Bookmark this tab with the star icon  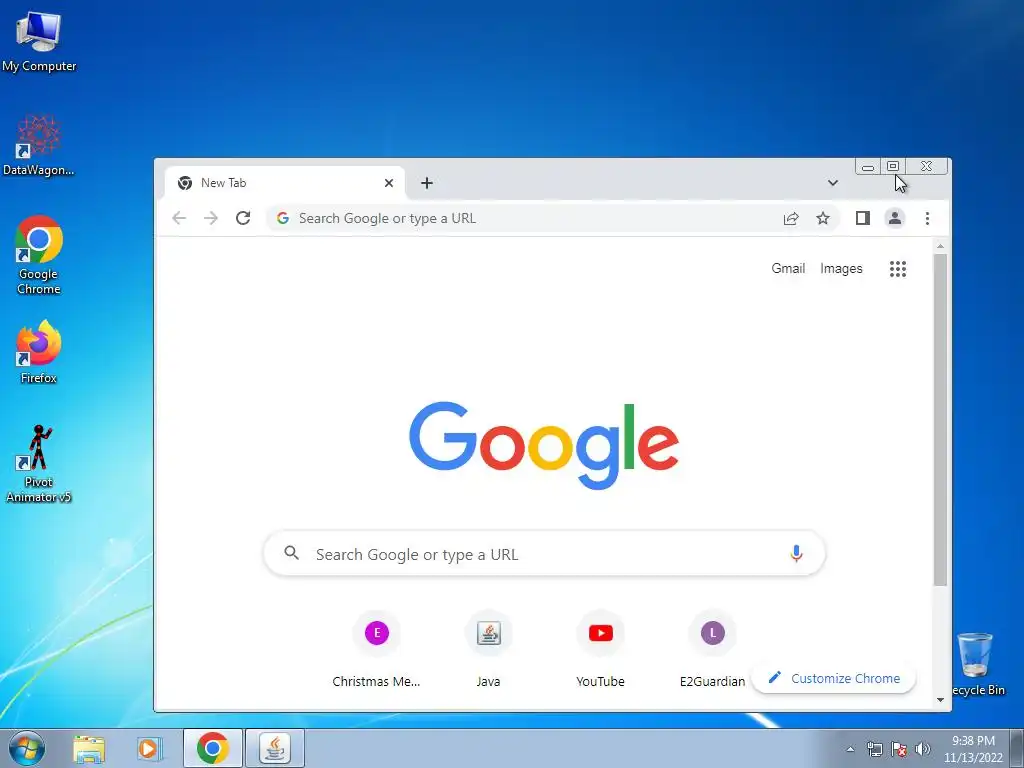823,218
